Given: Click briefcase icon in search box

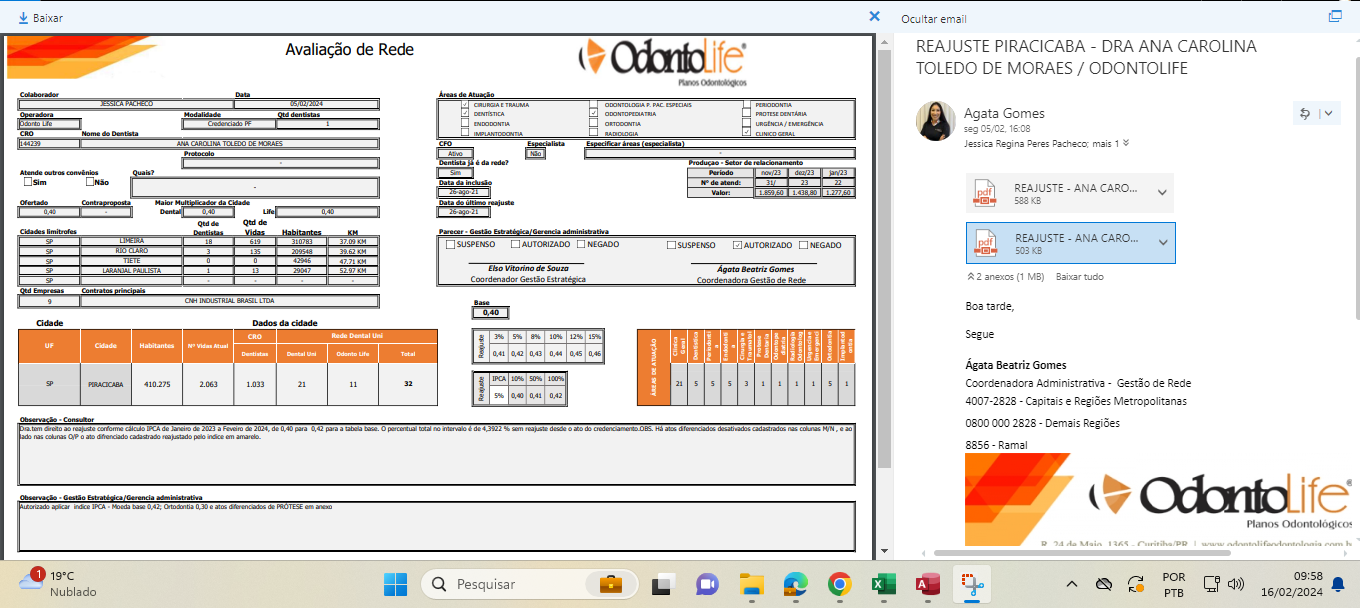Looking at the screenshot, I should 611,584.
